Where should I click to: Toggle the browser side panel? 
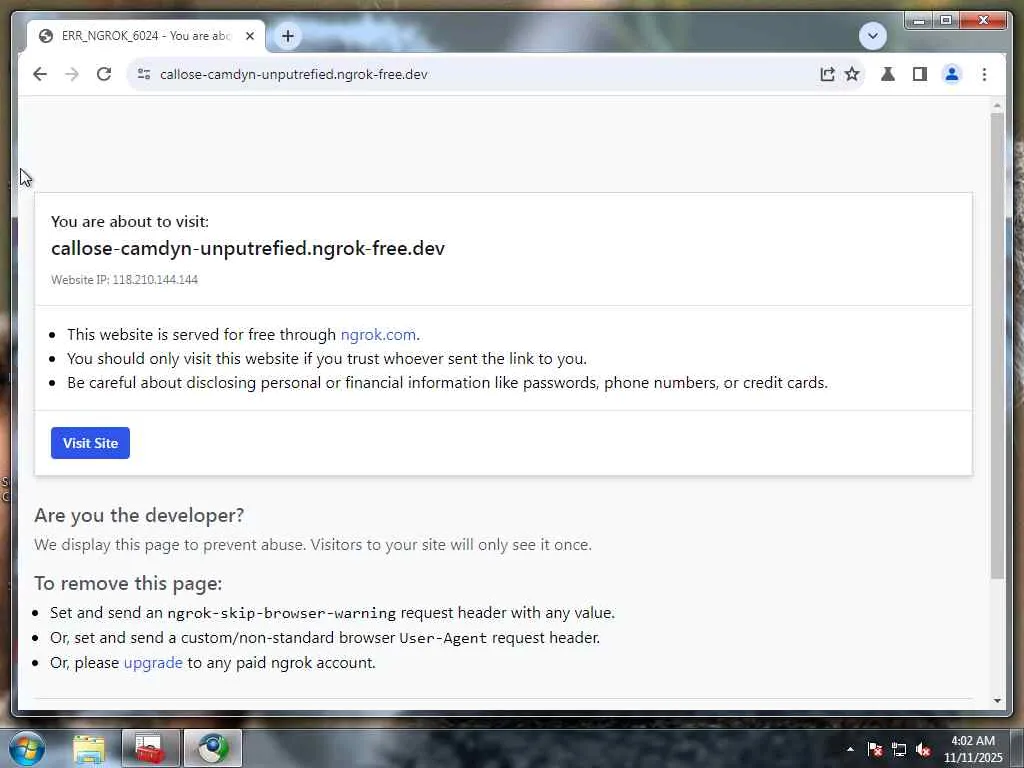tap(920, 74)
